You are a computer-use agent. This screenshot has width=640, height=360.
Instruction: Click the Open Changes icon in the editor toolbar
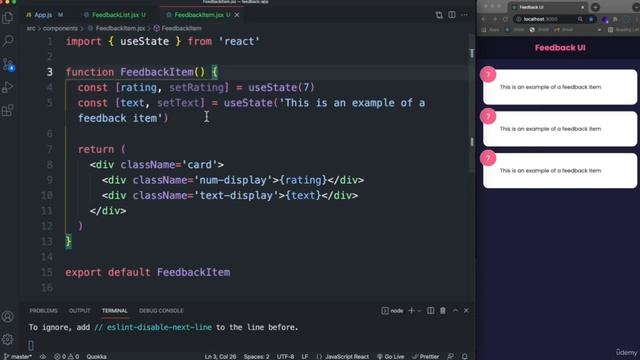[x=439, y=15]
